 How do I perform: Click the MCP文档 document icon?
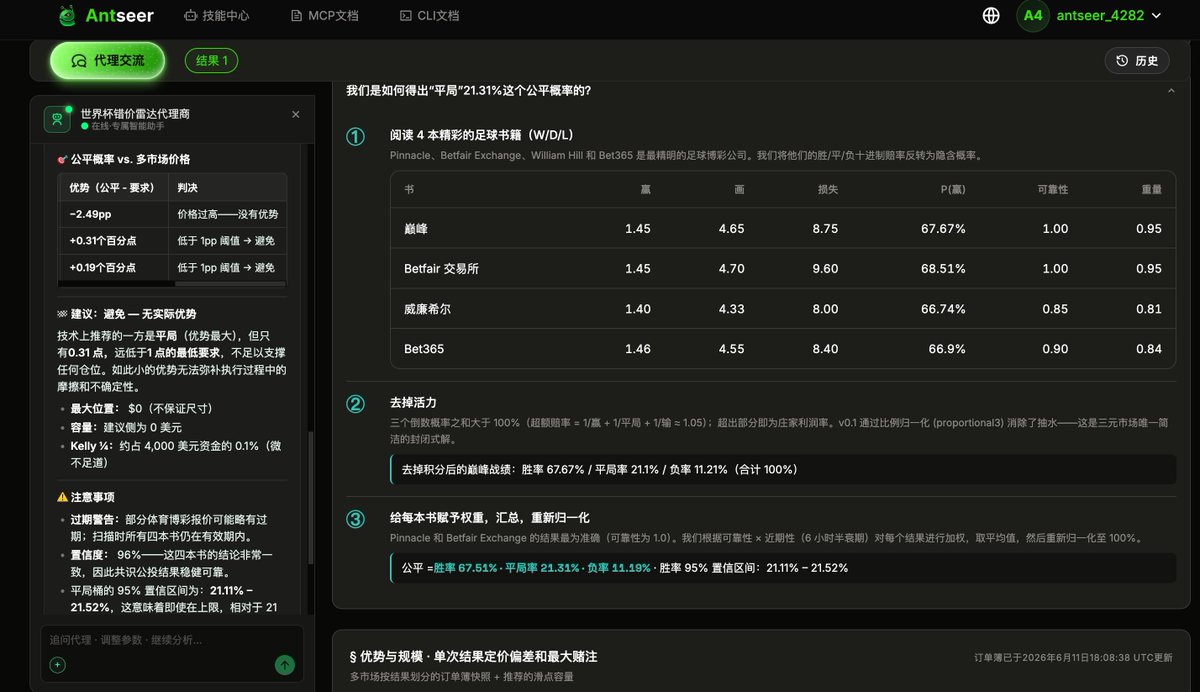point(296,16)
